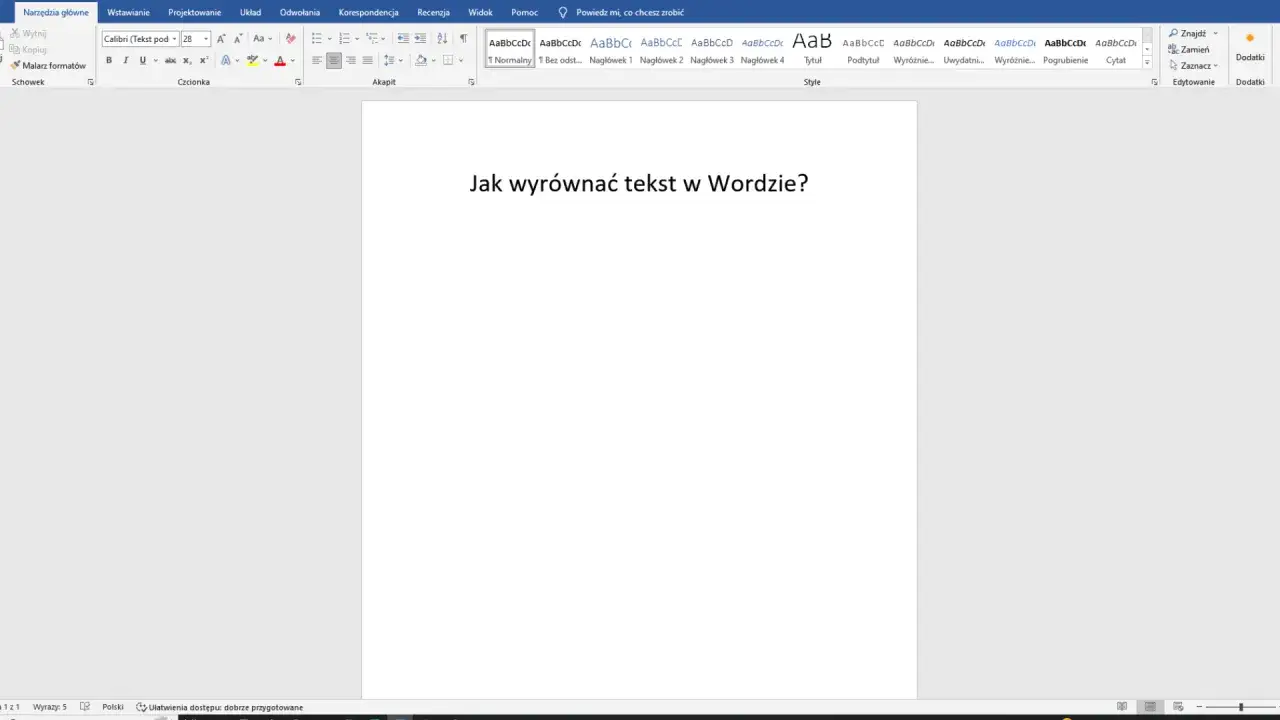Image resolution: width=1280 pixels, height=720 pixels.
Task: Enable superscript formatting
Action: [203, 60]
